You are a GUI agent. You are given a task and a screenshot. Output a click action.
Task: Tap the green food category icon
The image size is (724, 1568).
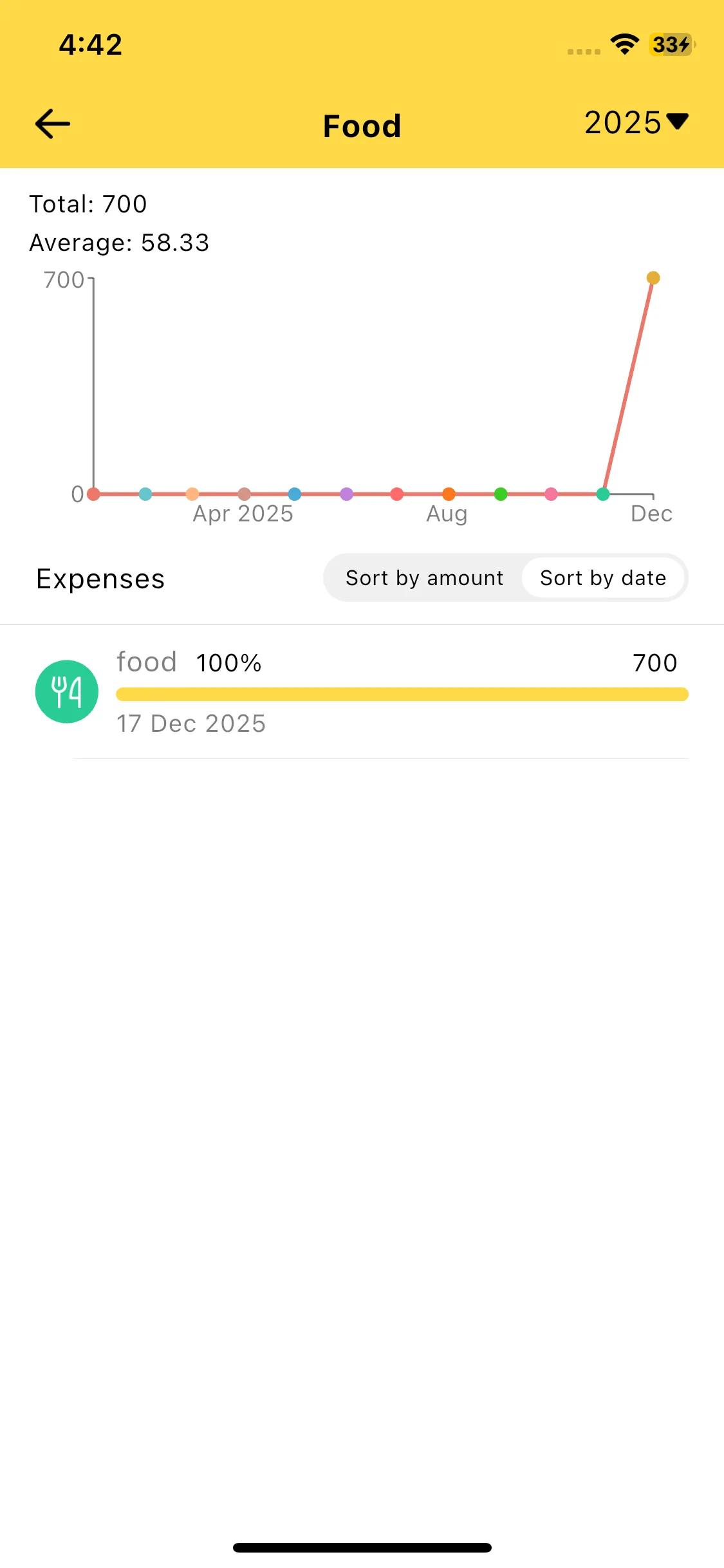click(x=67, y=692)
